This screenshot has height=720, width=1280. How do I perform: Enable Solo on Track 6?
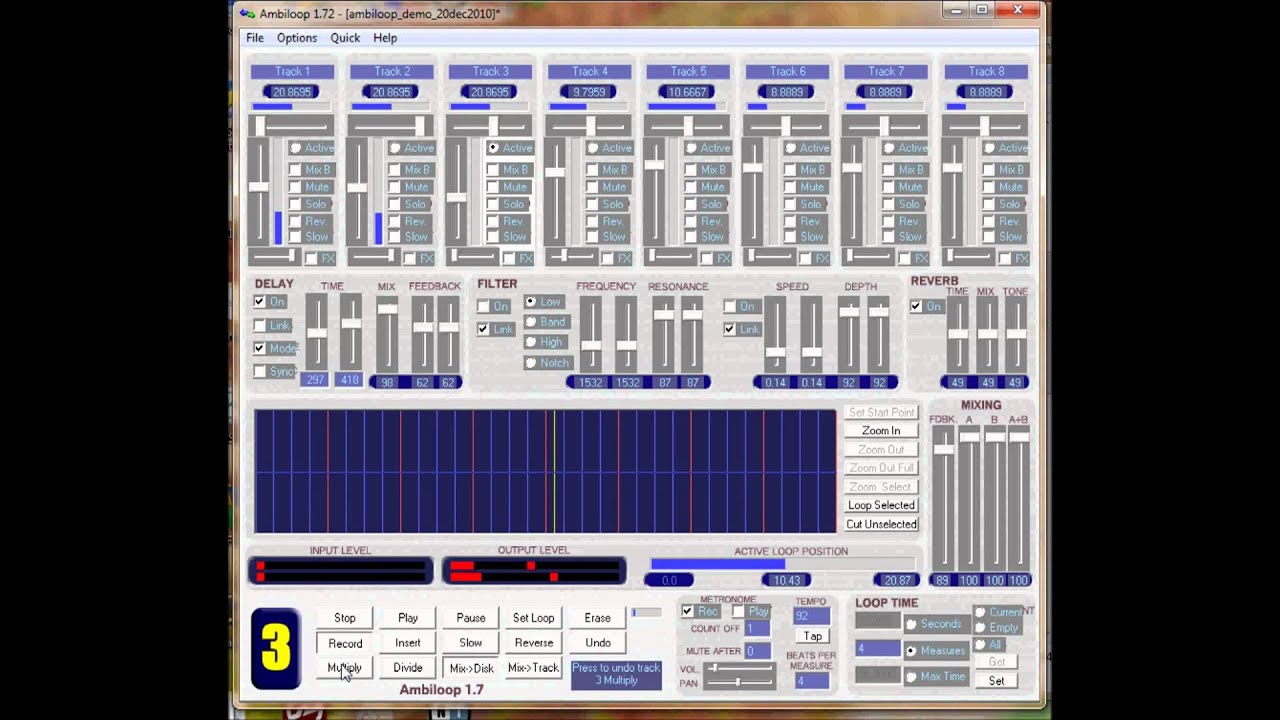[x=790, y=204]
